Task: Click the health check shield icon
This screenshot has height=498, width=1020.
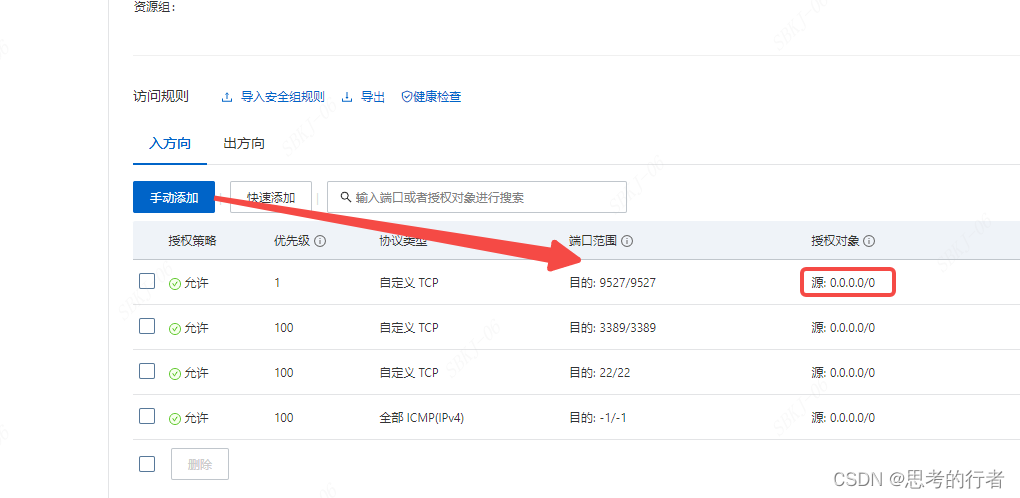Action: [x=407, y=98]
